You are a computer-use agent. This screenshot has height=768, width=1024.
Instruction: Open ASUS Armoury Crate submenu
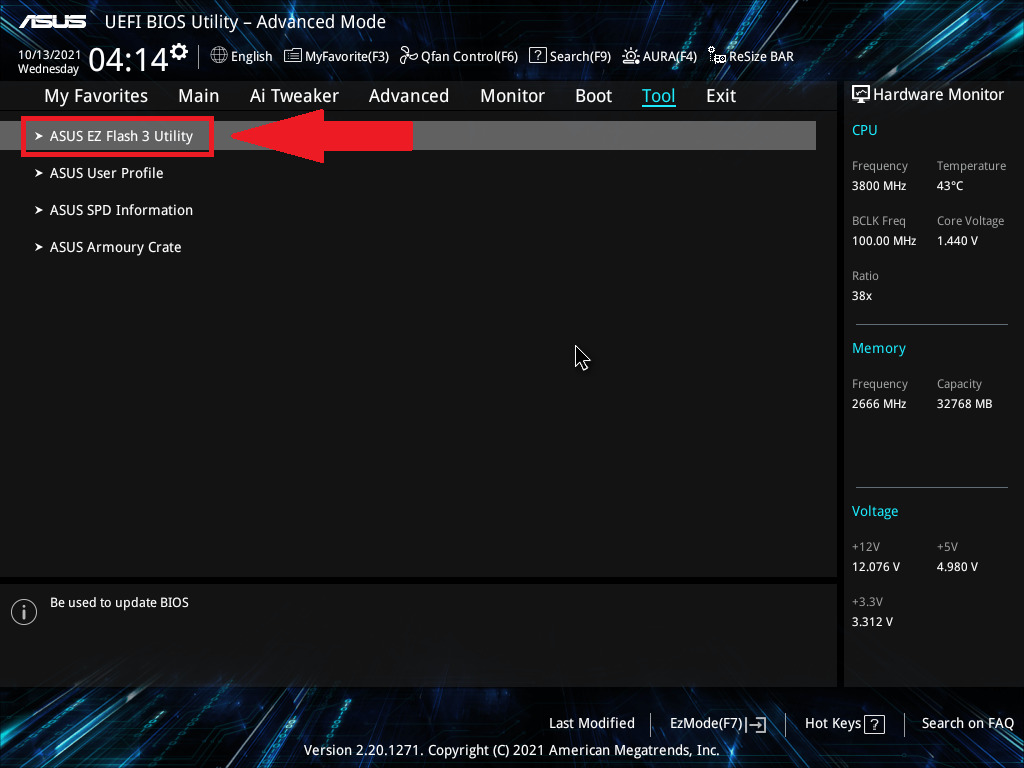coord(115,247)
